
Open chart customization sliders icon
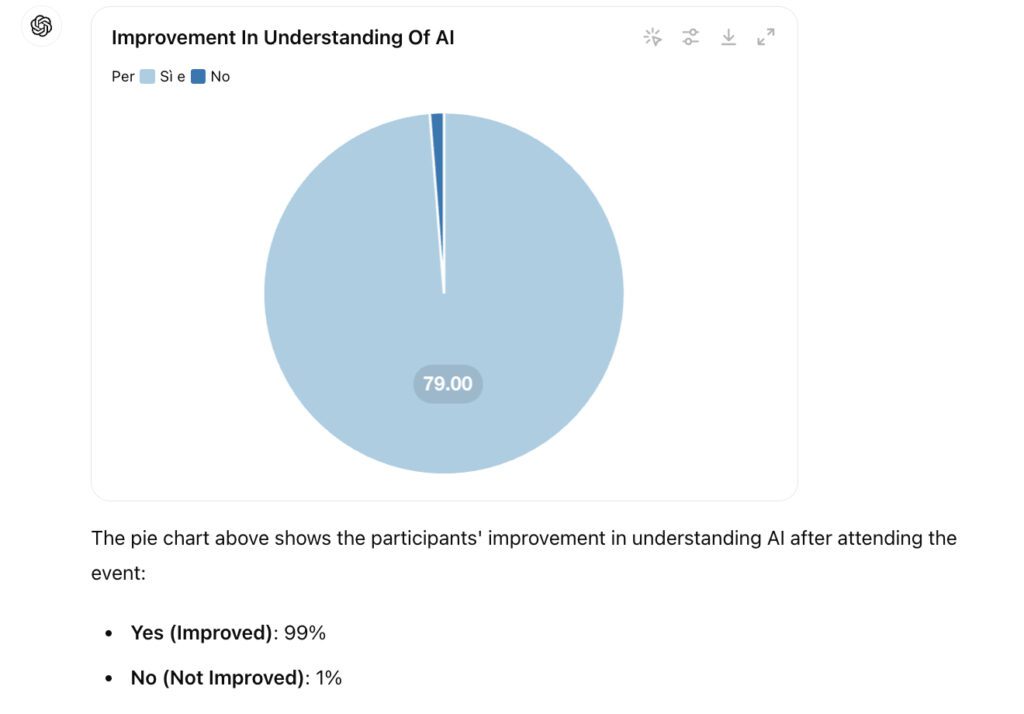click(690, 37)
